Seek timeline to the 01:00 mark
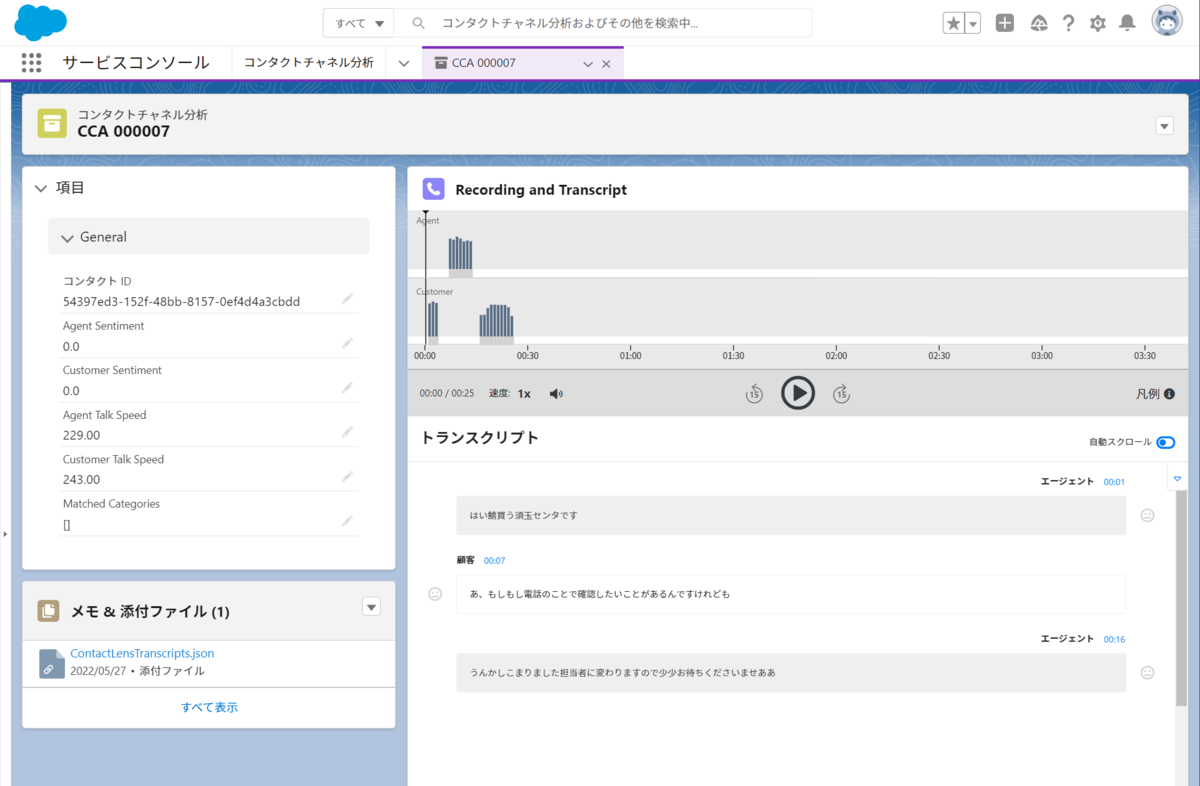The width and height of the screenshot is (1200, 786). [x=630, y=355]
